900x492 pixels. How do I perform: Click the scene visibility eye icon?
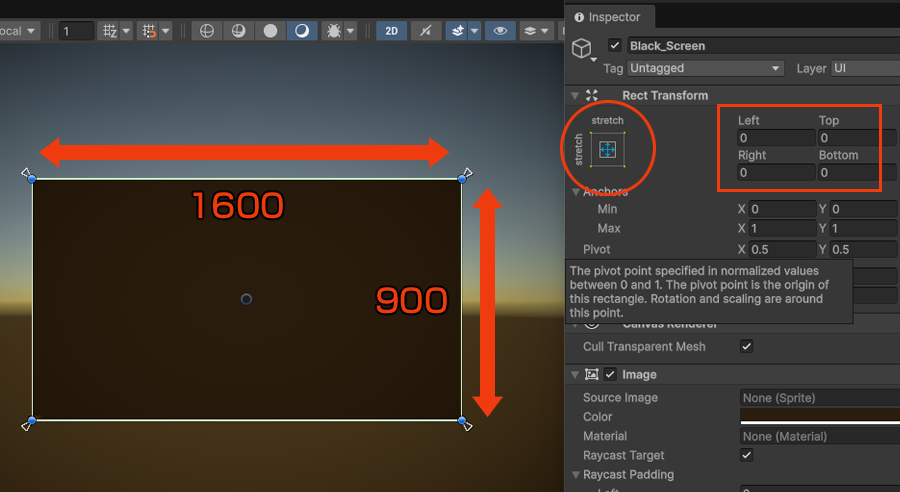click(499, 31)
